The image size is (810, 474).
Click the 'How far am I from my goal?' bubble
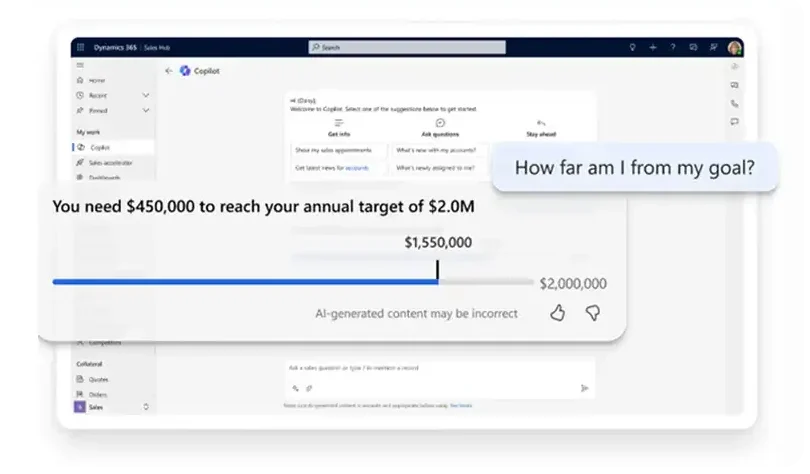(x=635, y=167)
